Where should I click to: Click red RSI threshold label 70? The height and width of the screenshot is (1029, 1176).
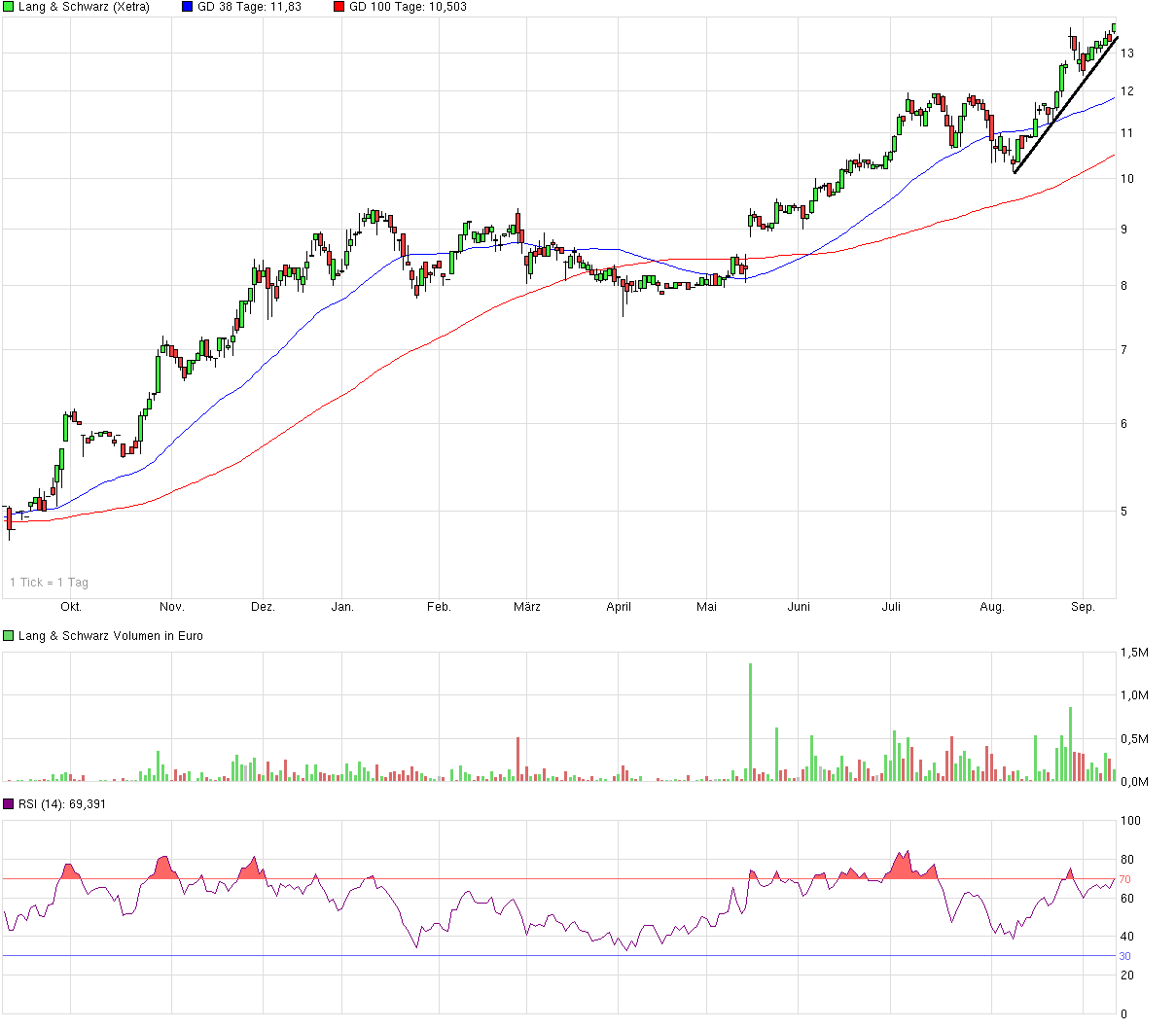coord(1124,879)
